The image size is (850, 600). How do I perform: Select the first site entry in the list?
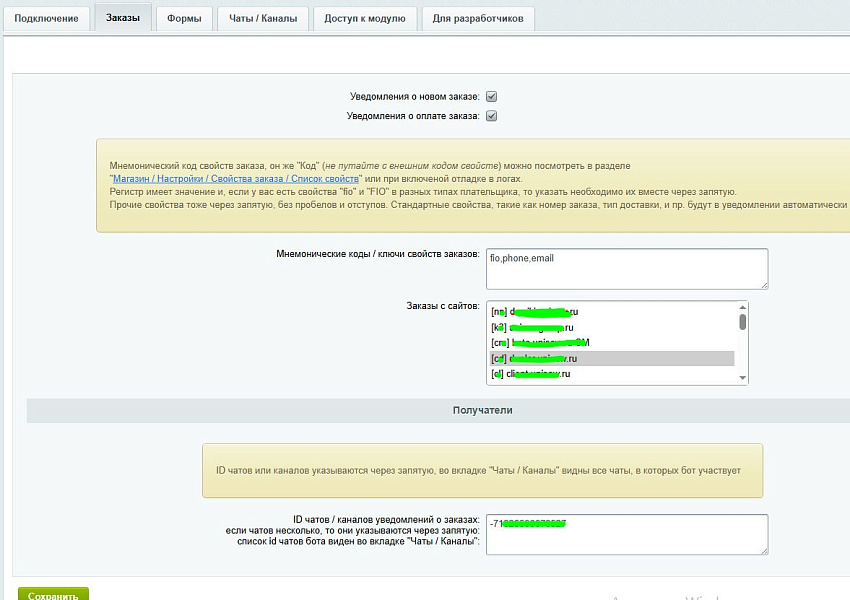[x=610, y=311]
